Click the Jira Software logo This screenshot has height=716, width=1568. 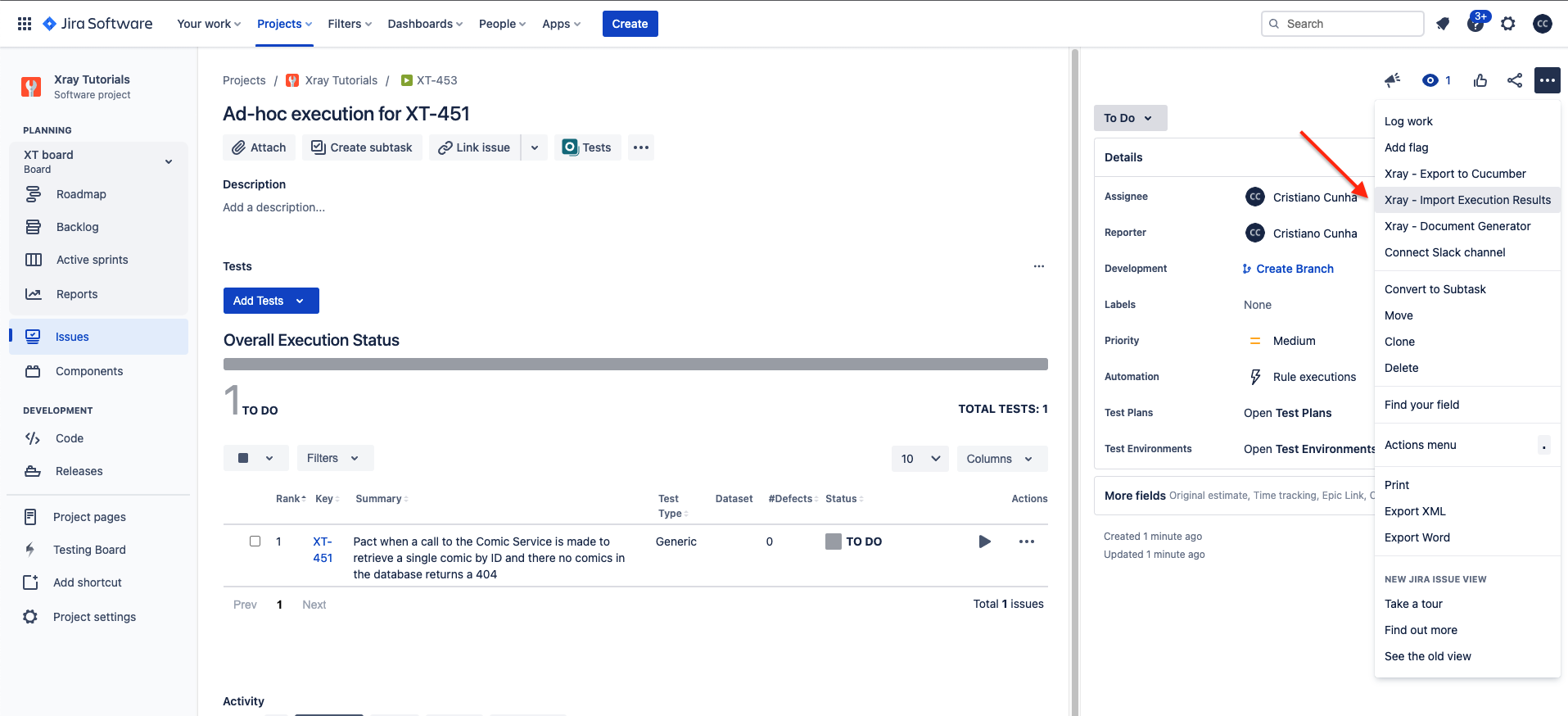[97, 24]
